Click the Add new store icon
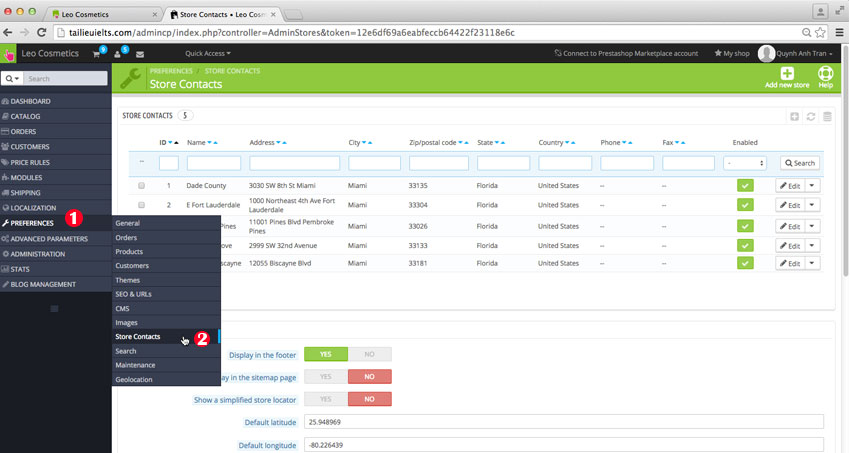This screenshot has height=453, width=850. click(787, 74)
